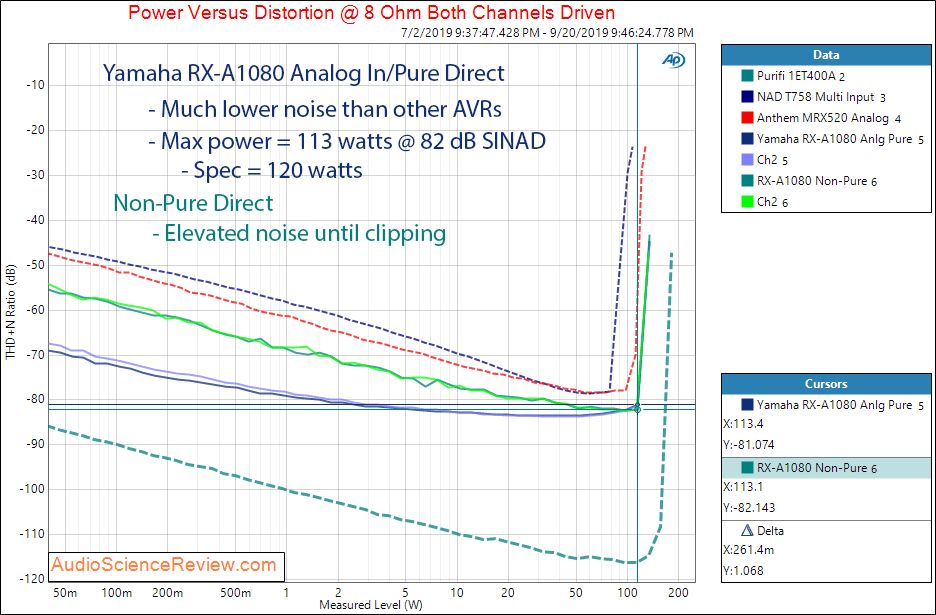Screen dimensions: 936x615
Task: Click the cursor value 'X:113.1'
Action: [x=743, y=487]
